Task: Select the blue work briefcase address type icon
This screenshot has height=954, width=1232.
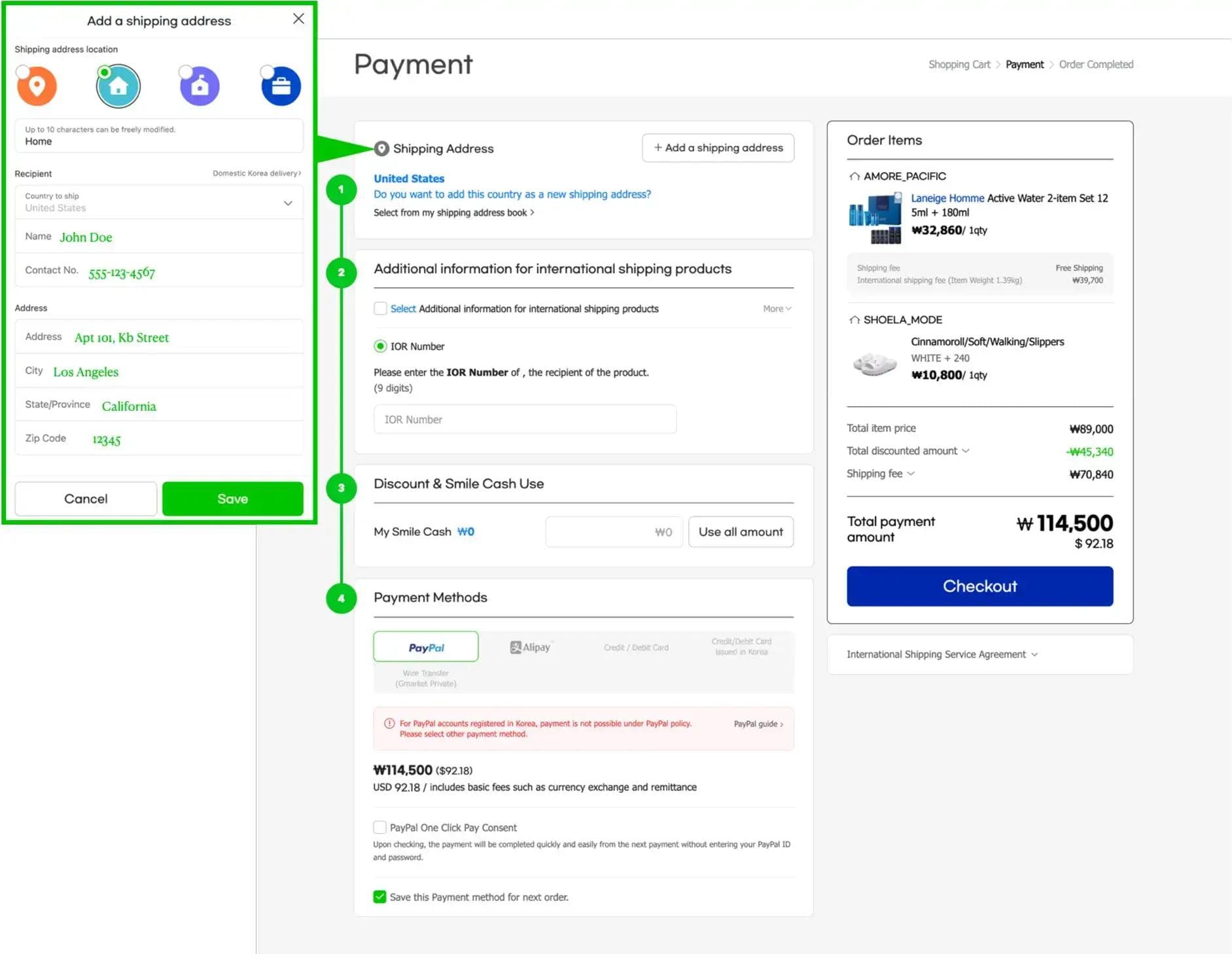Action: [x=280, y=86]
